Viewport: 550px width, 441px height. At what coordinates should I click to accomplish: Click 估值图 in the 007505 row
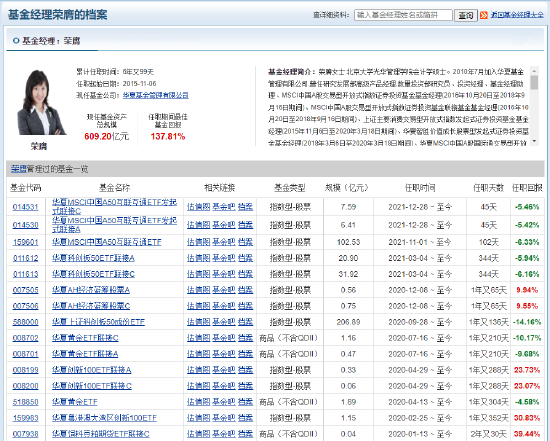tap(199, 290)
